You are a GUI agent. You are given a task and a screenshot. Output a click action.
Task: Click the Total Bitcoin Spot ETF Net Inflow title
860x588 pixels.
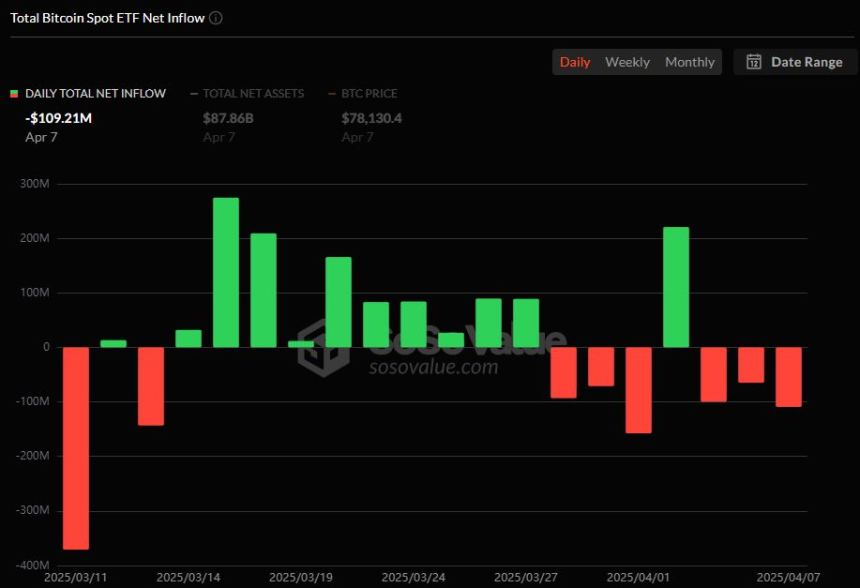[107, 18]
